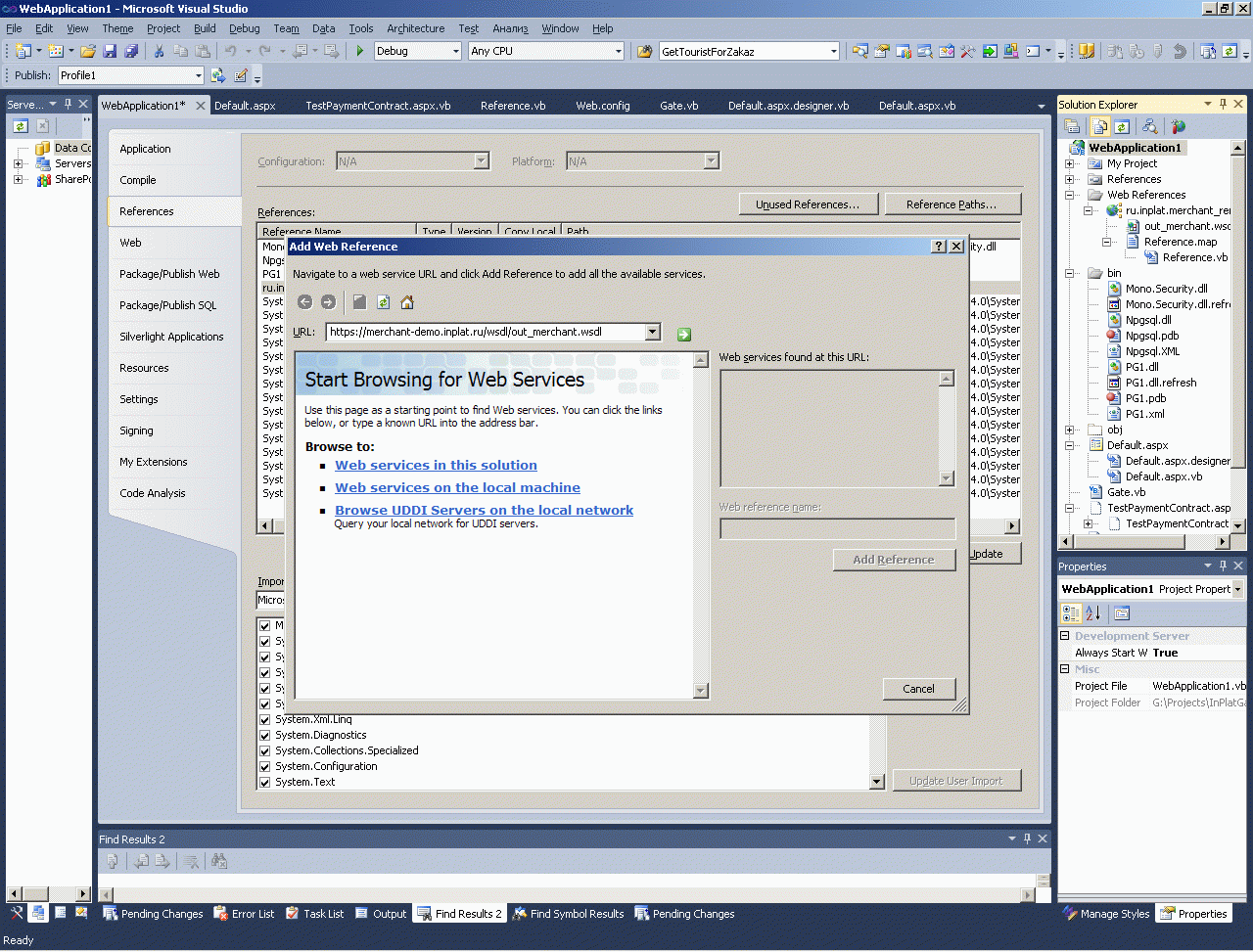Open the URL history dropdown
The height and width of the screenshot is (952, 1253).
pos(653,333)
